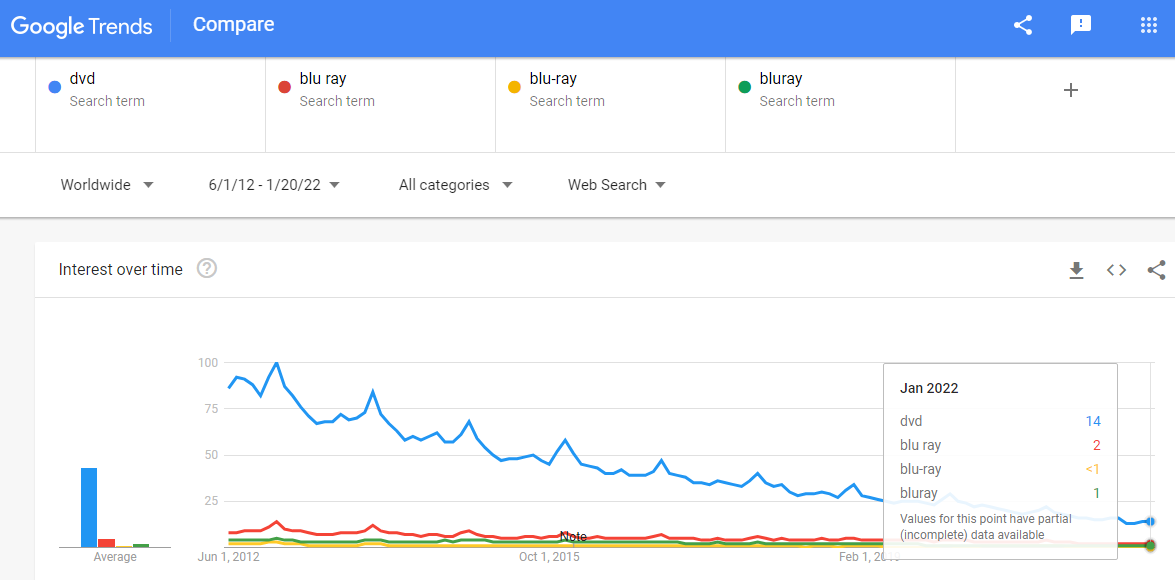This screenshot has width=1175, height=580.
Task: Click the blu-ray search term box
Action: click(610, 90)
